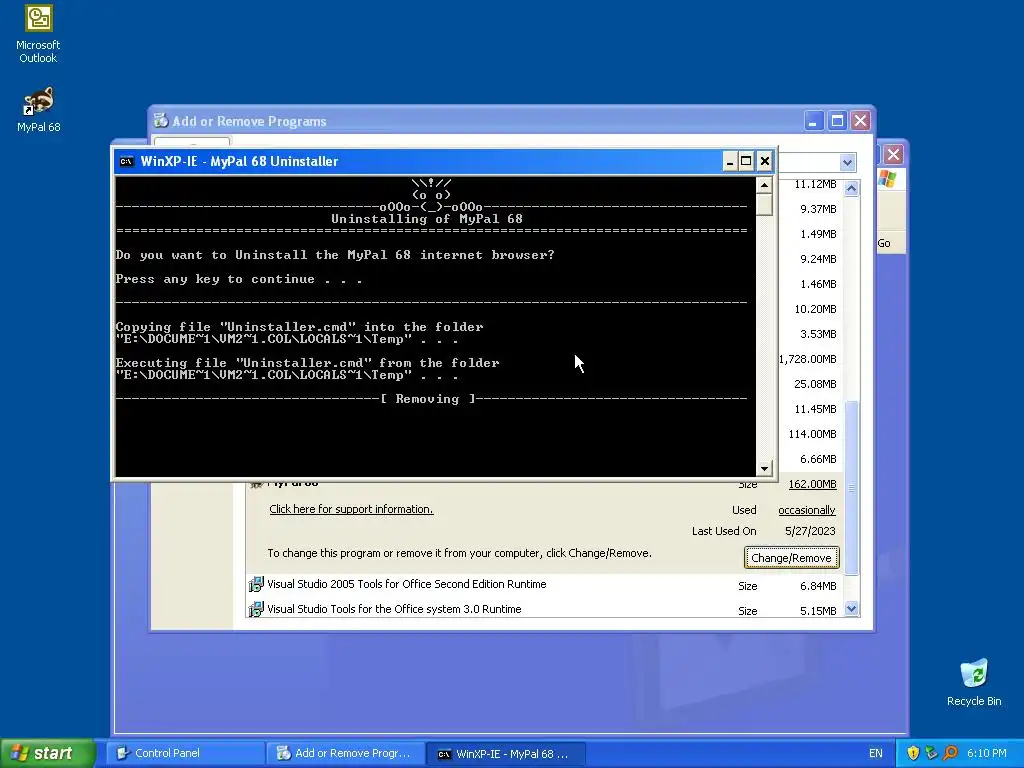Maximize the Add or Remove Programs window
The height and width of the screenshot is (768, 1024).
click(837, 121)
